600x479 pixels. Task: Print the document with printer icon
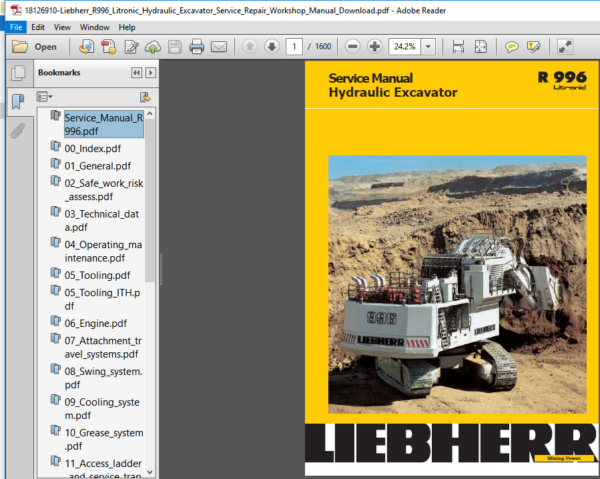(197, 47)
